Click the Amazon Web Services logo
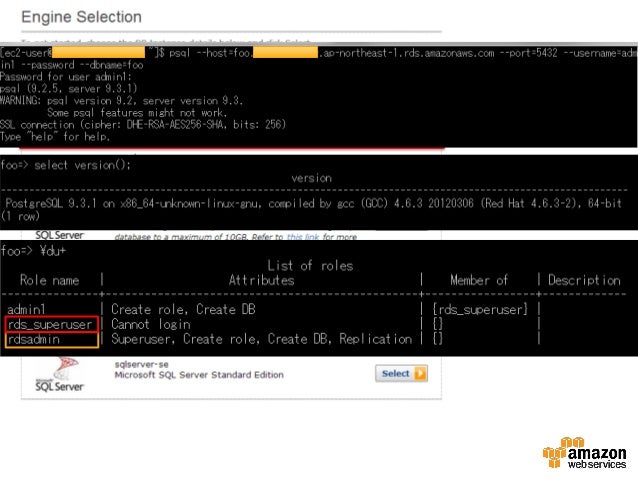 coord(584,453)
